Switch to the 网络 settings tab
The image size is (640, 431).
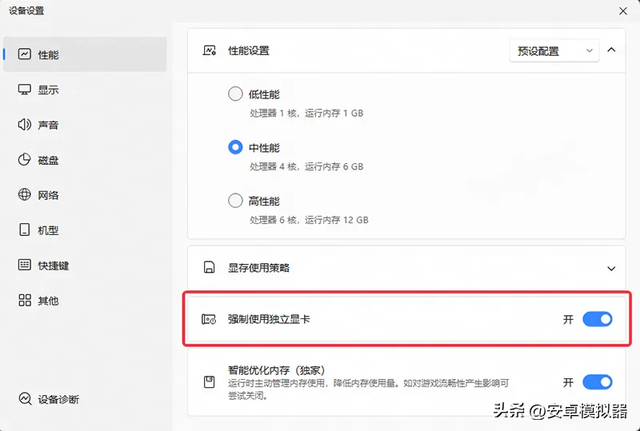48,195
